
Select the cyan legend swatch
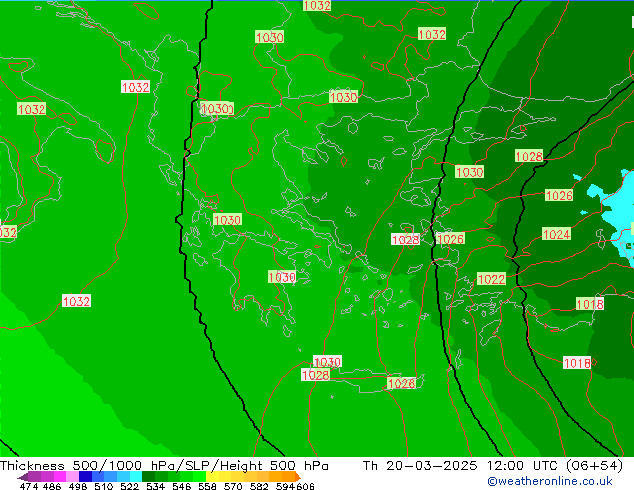(x=136, y=477)
